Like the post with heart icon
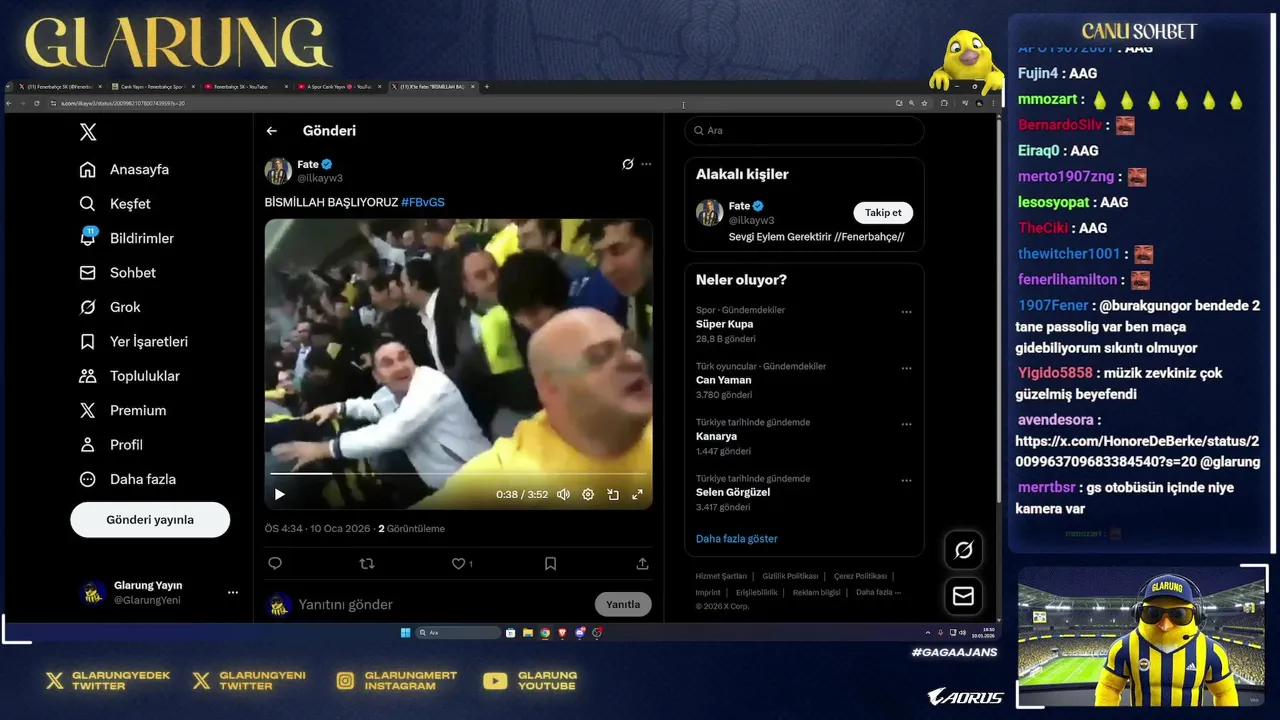1280x720 pixels. [458, 564]
